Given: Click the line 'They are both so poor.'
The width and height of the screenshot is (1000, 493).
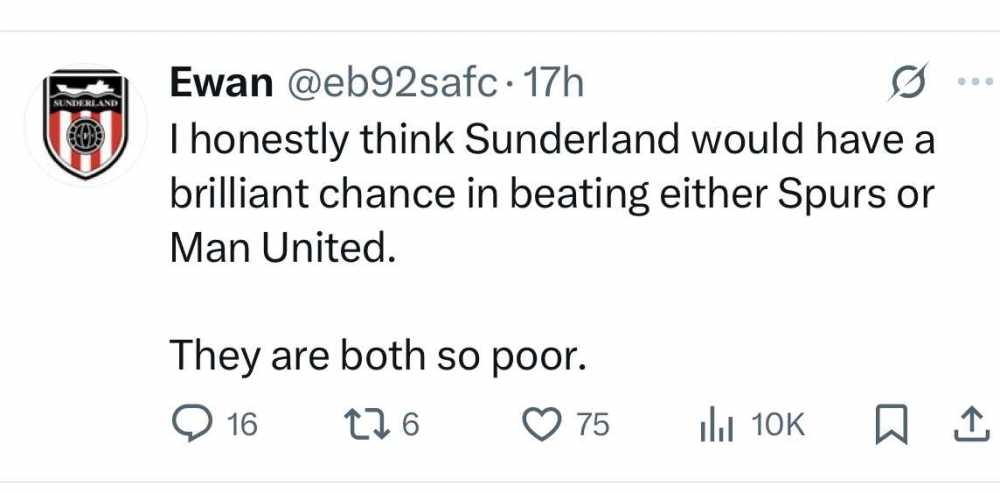Looking at the screenshot, I should [x=378, y=357].
